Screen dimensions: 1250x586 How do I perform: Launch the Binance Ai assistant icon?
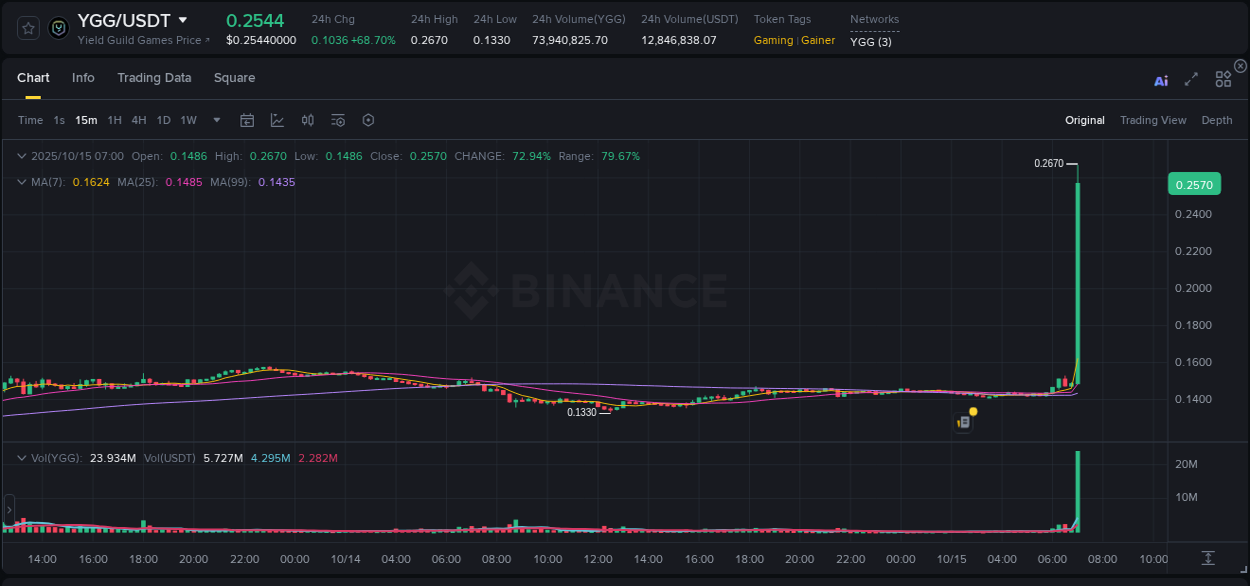click(x=1161, y=80)
